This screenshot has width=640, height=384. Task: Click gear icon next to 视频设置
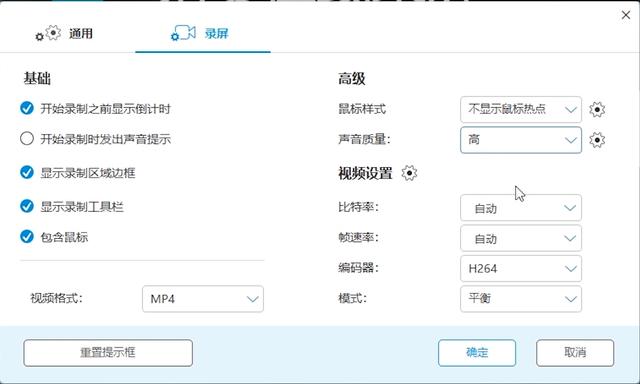(x=409, y=173)
